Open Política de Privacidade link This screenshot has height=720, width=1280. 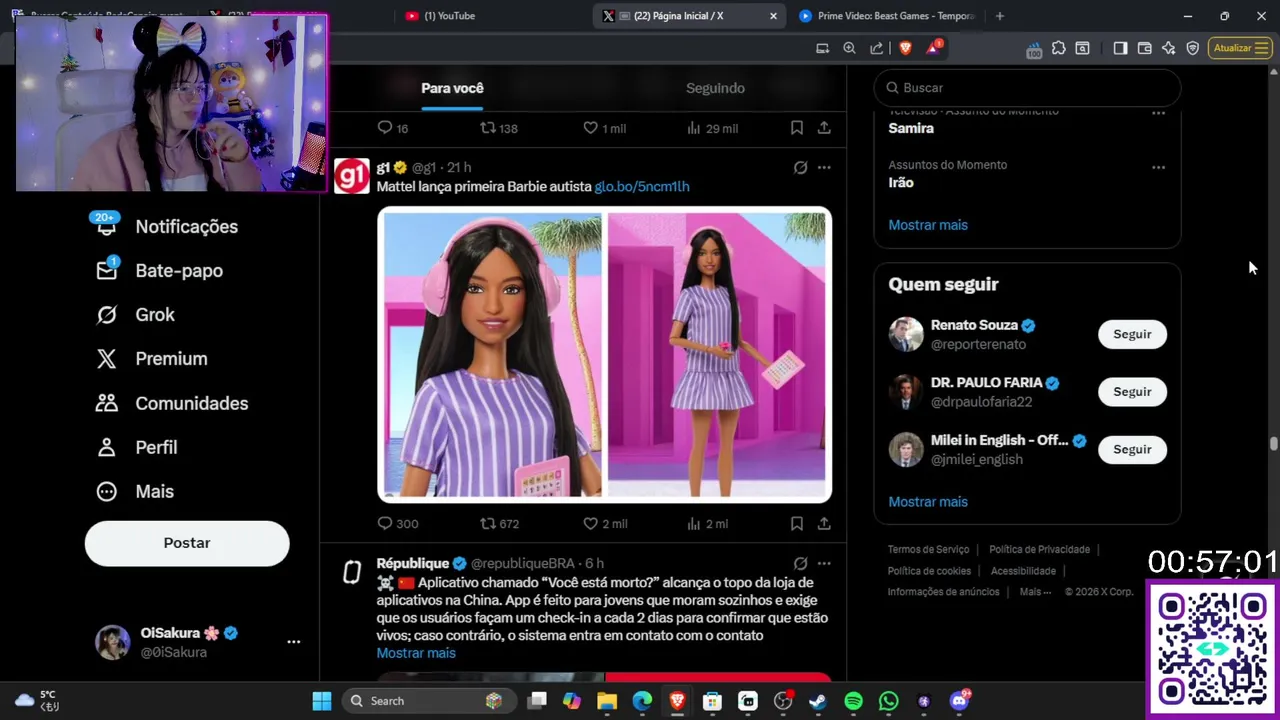click(x=1039, y=550)
